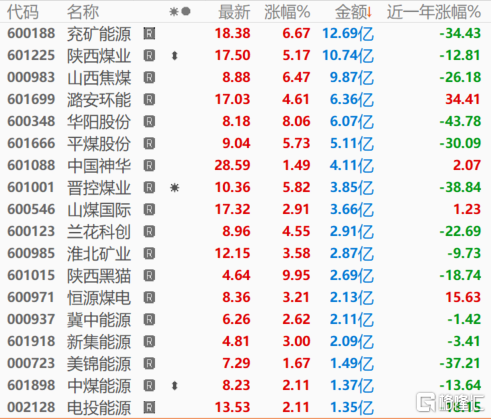The height and width of the screenshot is (419, 491).
Task: Click the 2.13亿 amount for 恒源煤电
Action: [x=352, y=298]
